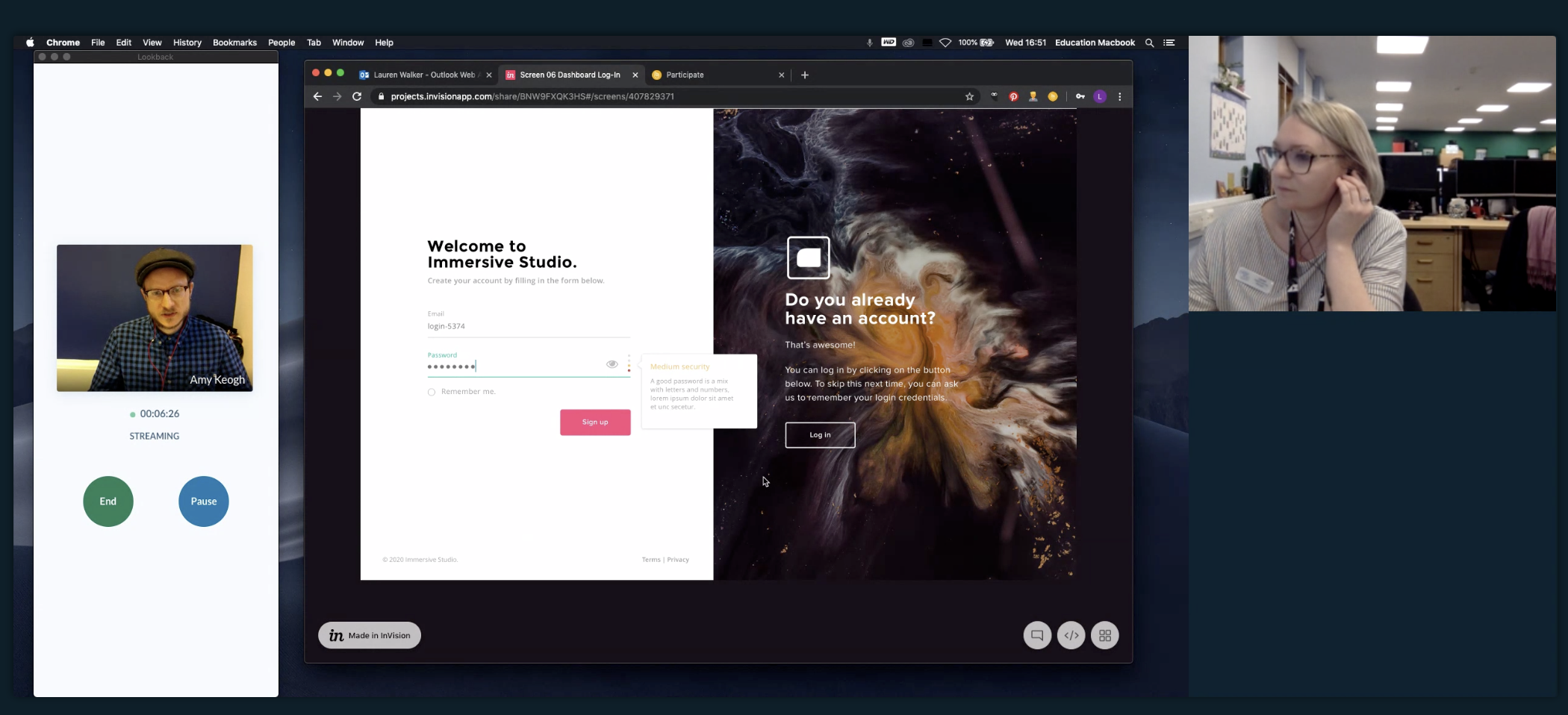Screen dimensions: 1568x715
Task: Open the Chrome profile avatar menu
Action: (x=1099, y=96)
